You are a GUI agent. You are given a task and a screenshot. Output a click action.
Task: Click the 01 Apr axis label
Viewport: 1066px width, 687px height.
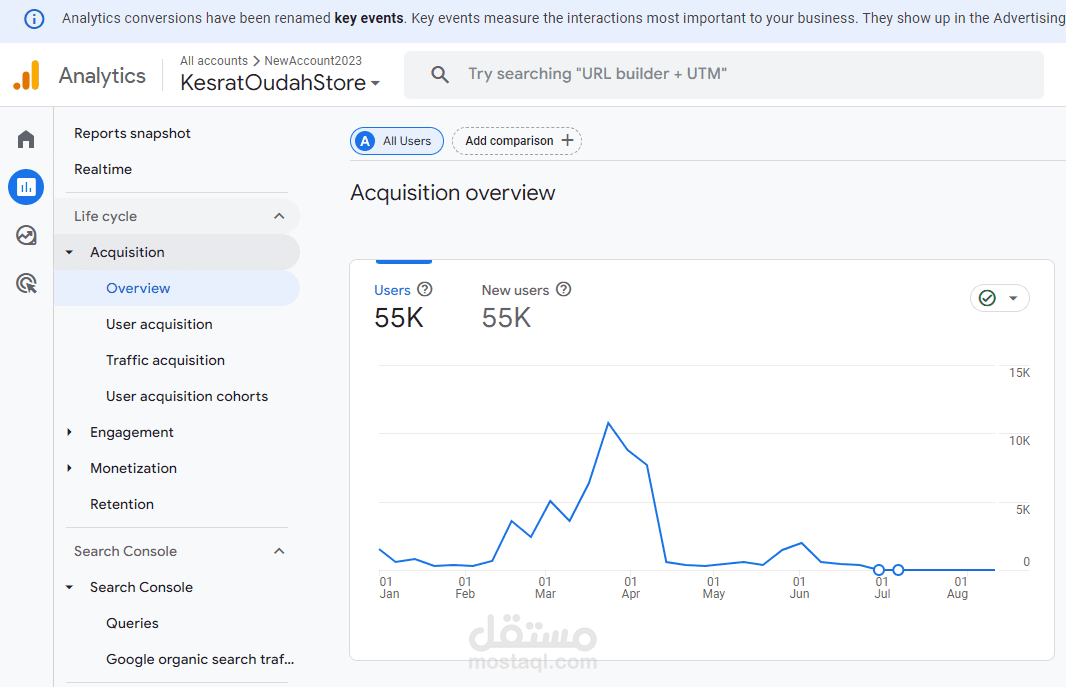[631, 587]
